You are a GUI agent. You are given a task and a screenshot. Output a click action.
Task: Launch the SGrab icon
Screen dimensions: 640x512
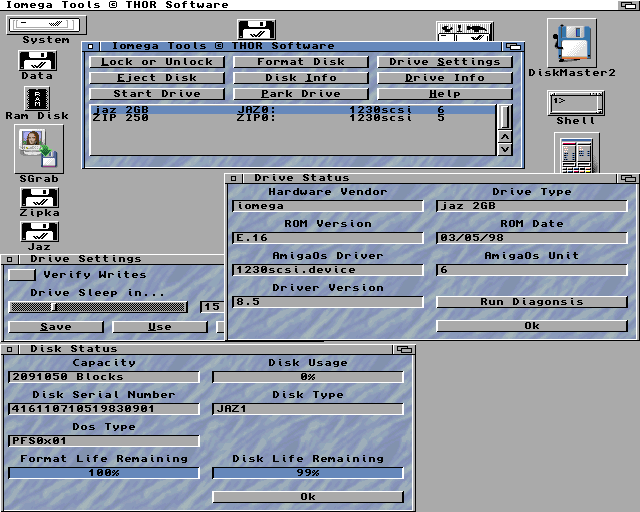coord(39,149)
